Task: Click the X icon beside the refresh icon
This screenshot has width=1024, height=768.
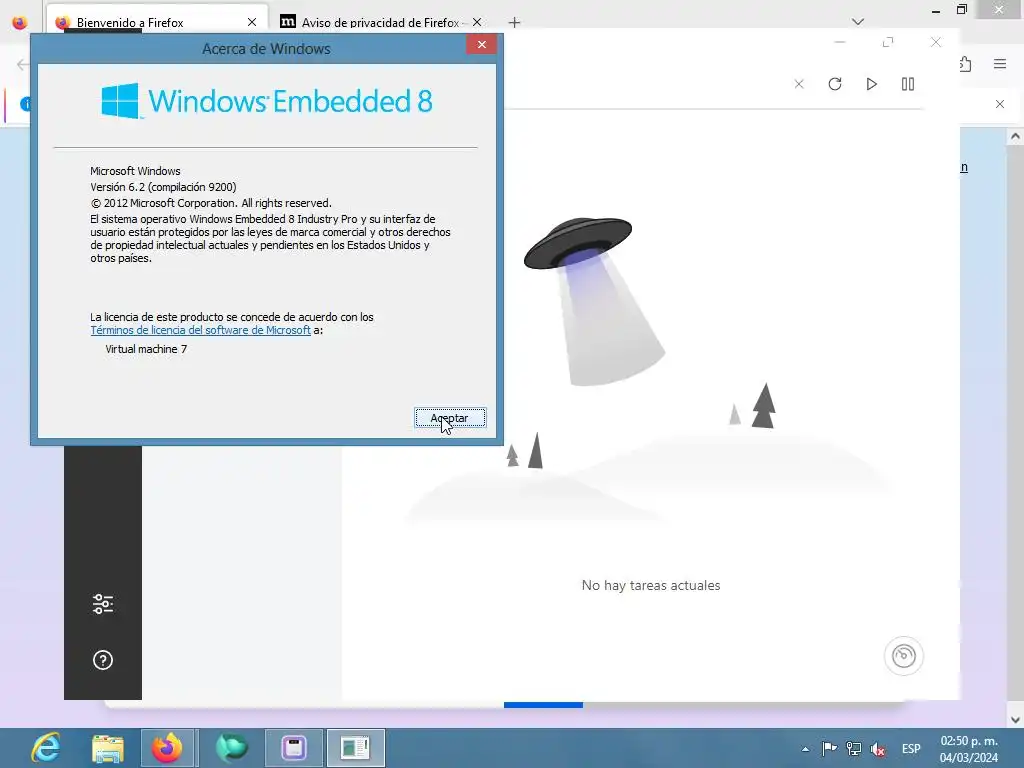Action: (799, 84)
